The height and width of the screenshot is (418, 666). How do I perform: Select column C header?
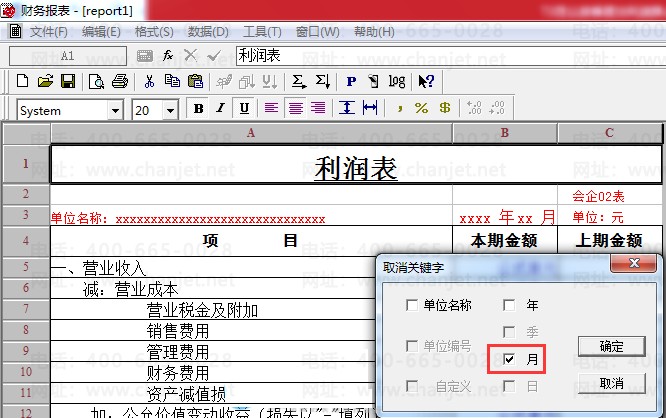click(610, 133)
